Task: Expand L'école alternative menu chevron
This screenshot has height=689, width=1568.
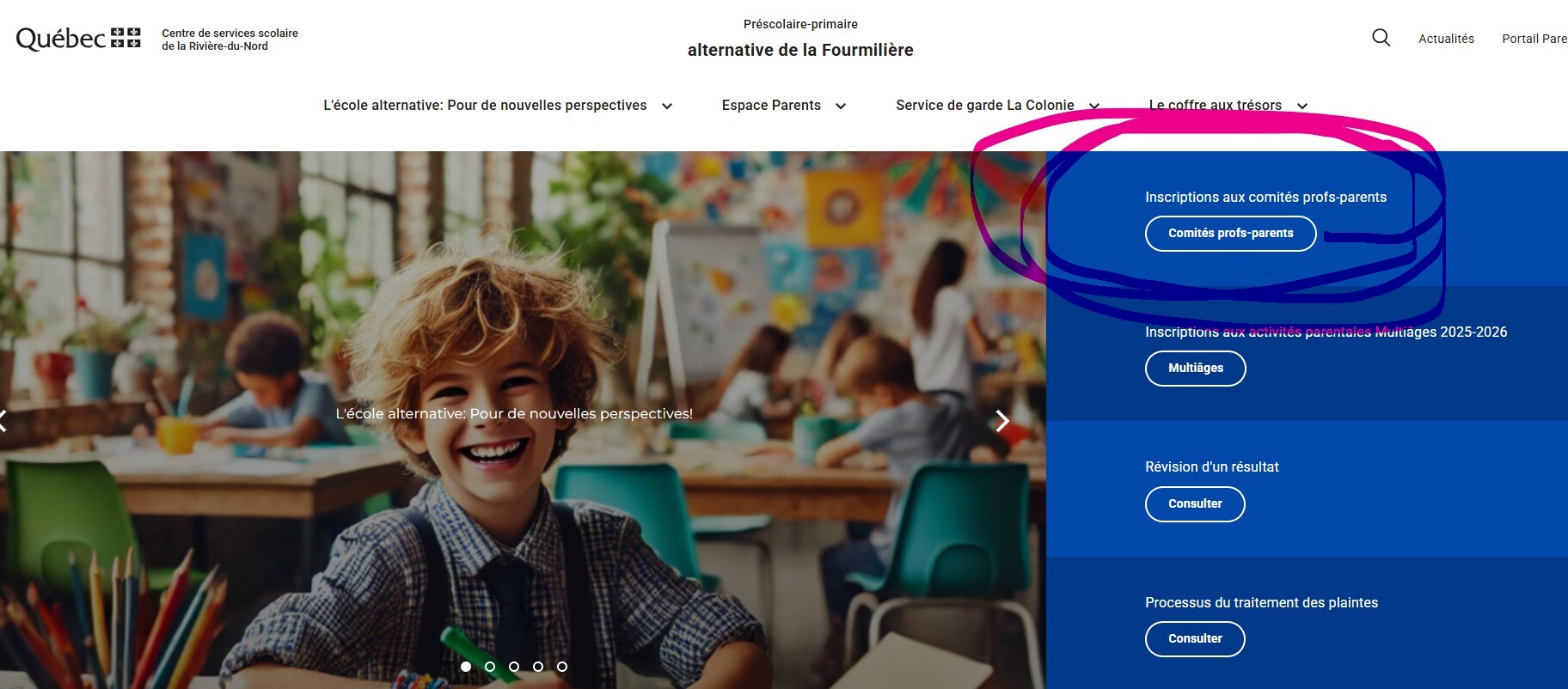Action: [x=667, y=107]
